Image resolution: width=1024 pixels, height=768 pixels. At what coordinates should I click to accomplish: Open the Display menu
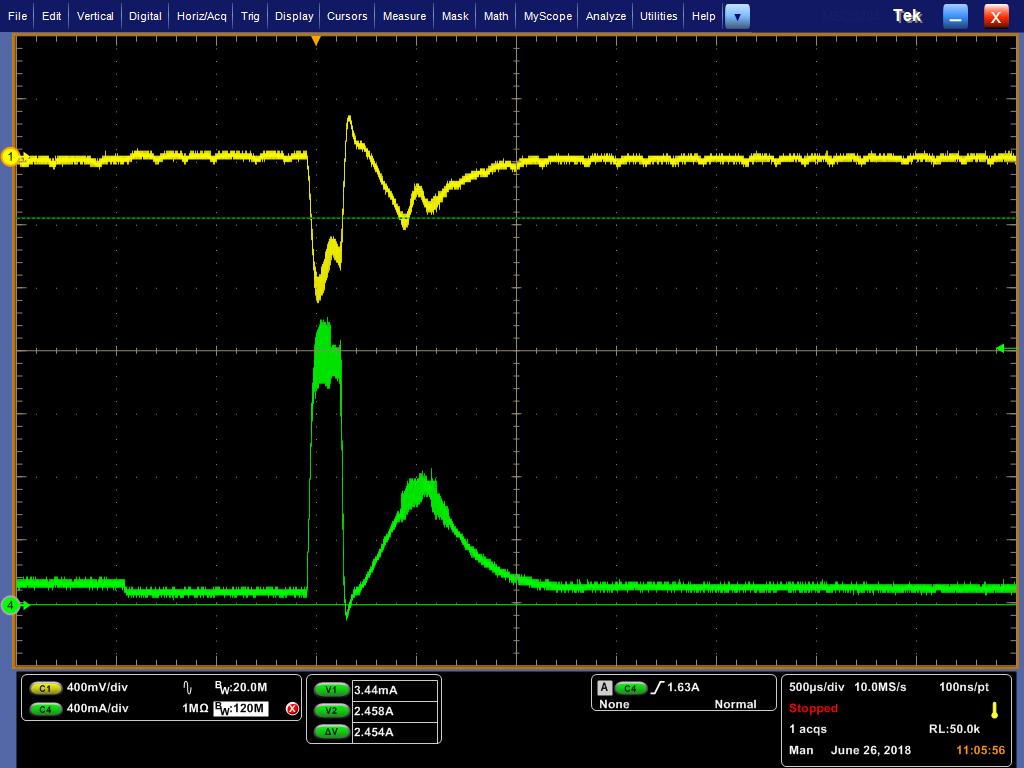click(294, 16)
